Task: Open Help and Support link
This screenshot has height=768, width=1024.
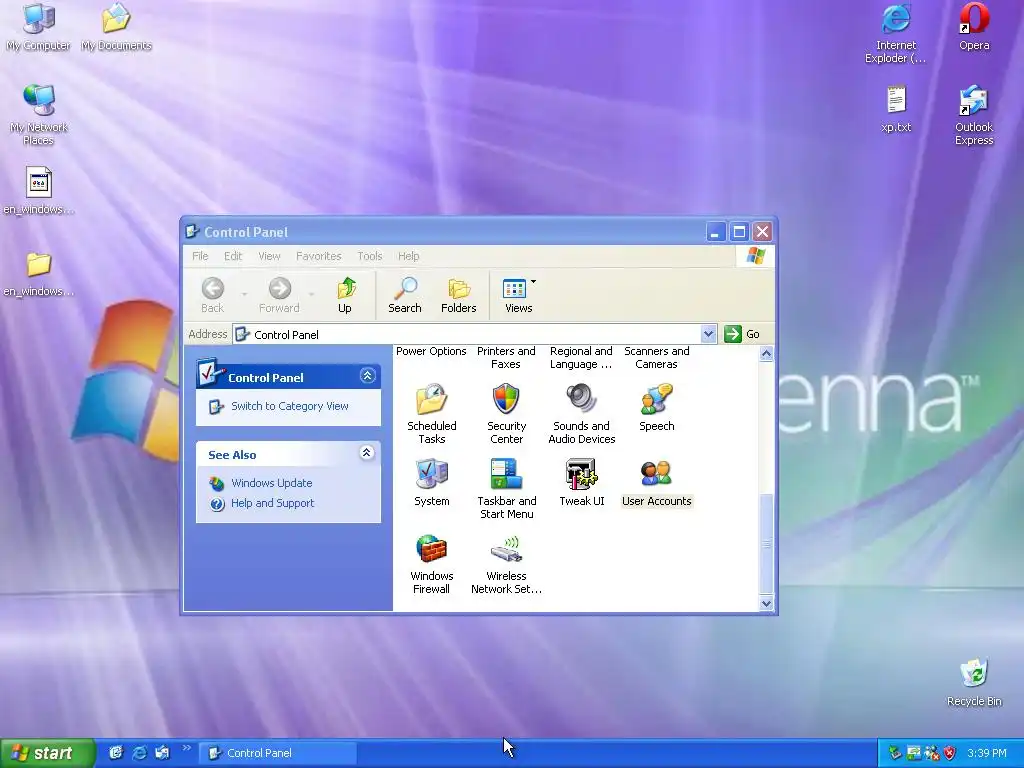Action: (272, 504)
